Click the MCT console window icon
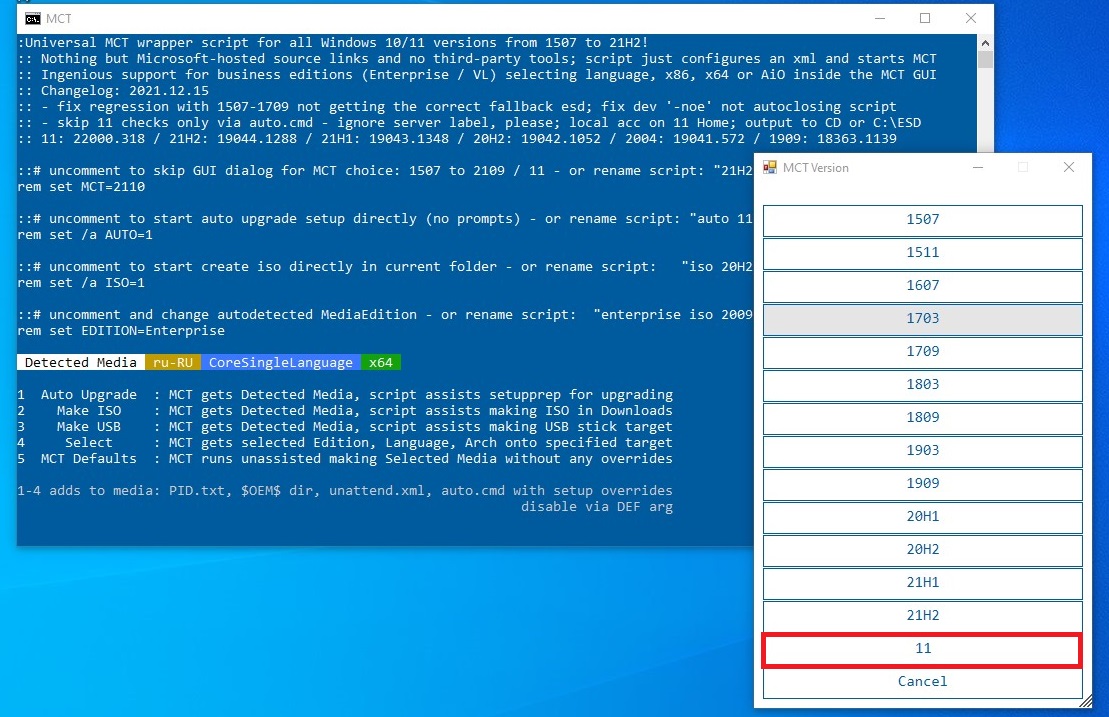This screenshot has width=1109, height=717. [x=33, y=18]
